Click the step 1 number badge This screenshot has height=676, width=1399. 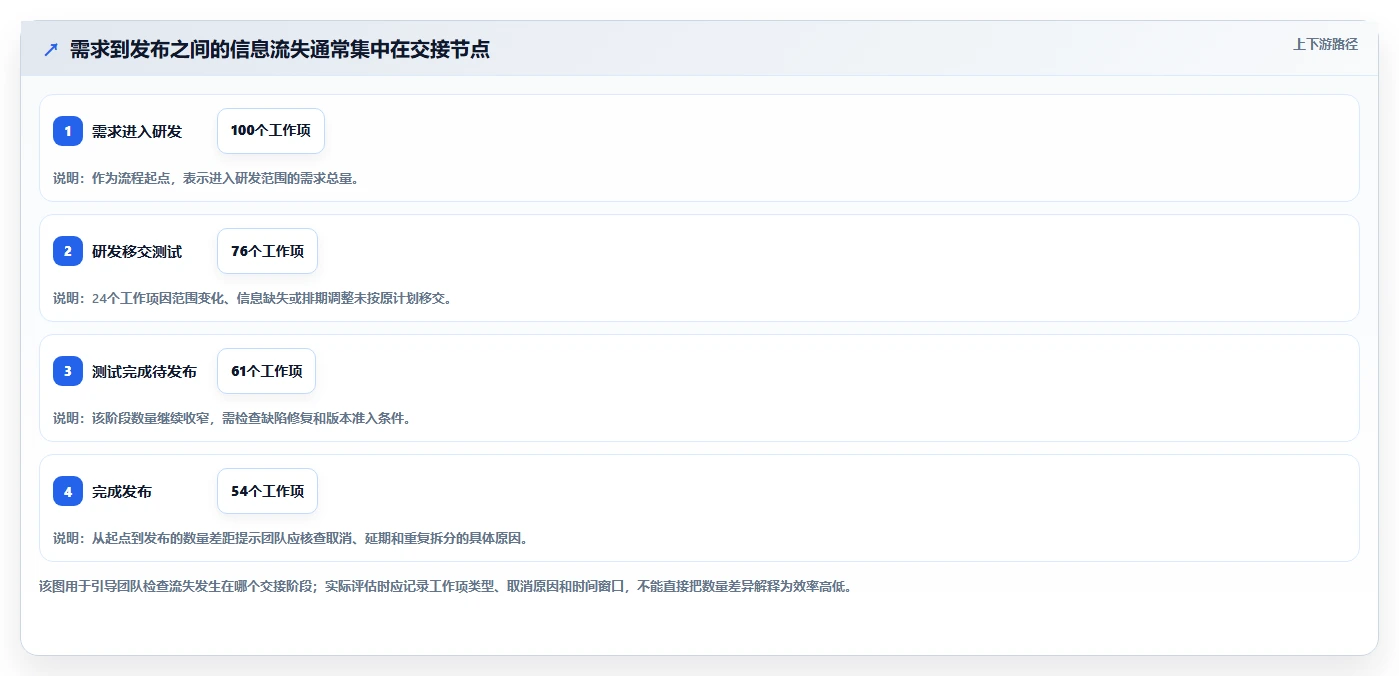68,131
